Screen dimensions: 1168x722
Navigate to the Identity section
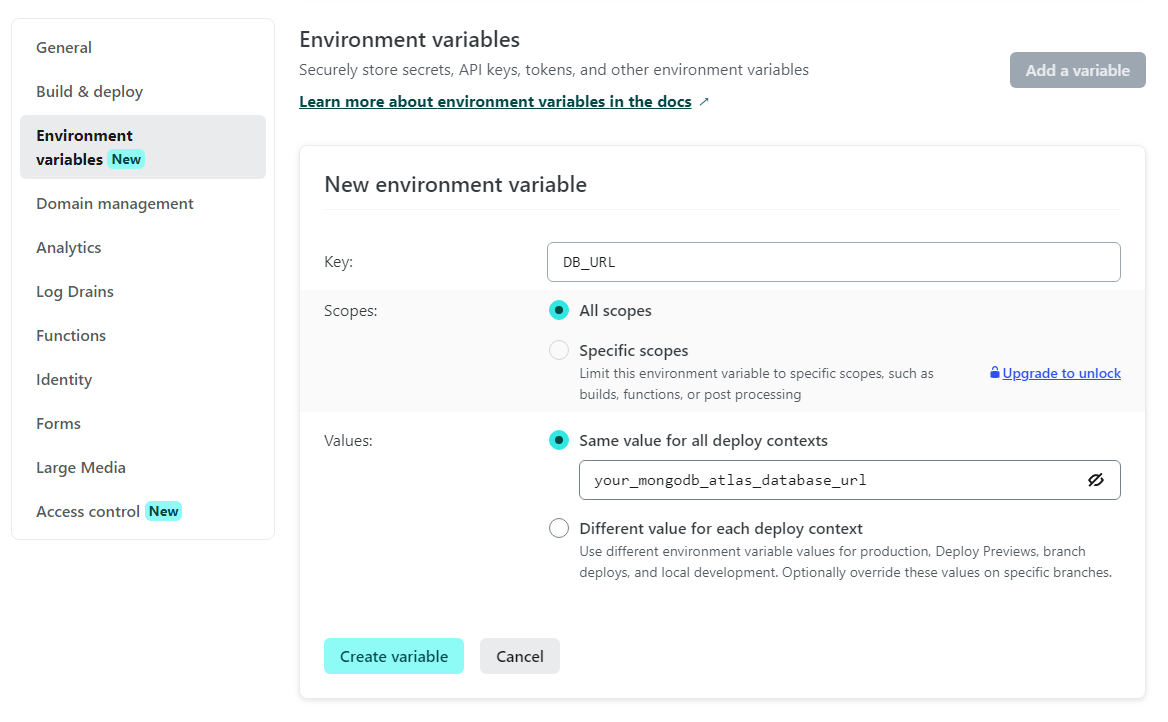pos(63,379)
